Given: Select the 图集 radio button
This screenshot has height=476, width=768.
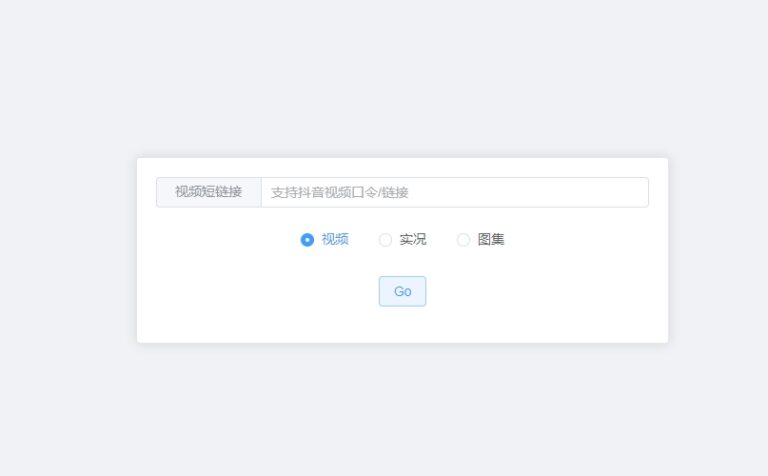Looking at the screenshot, I should pyautogui.click(x=480, y=240).
